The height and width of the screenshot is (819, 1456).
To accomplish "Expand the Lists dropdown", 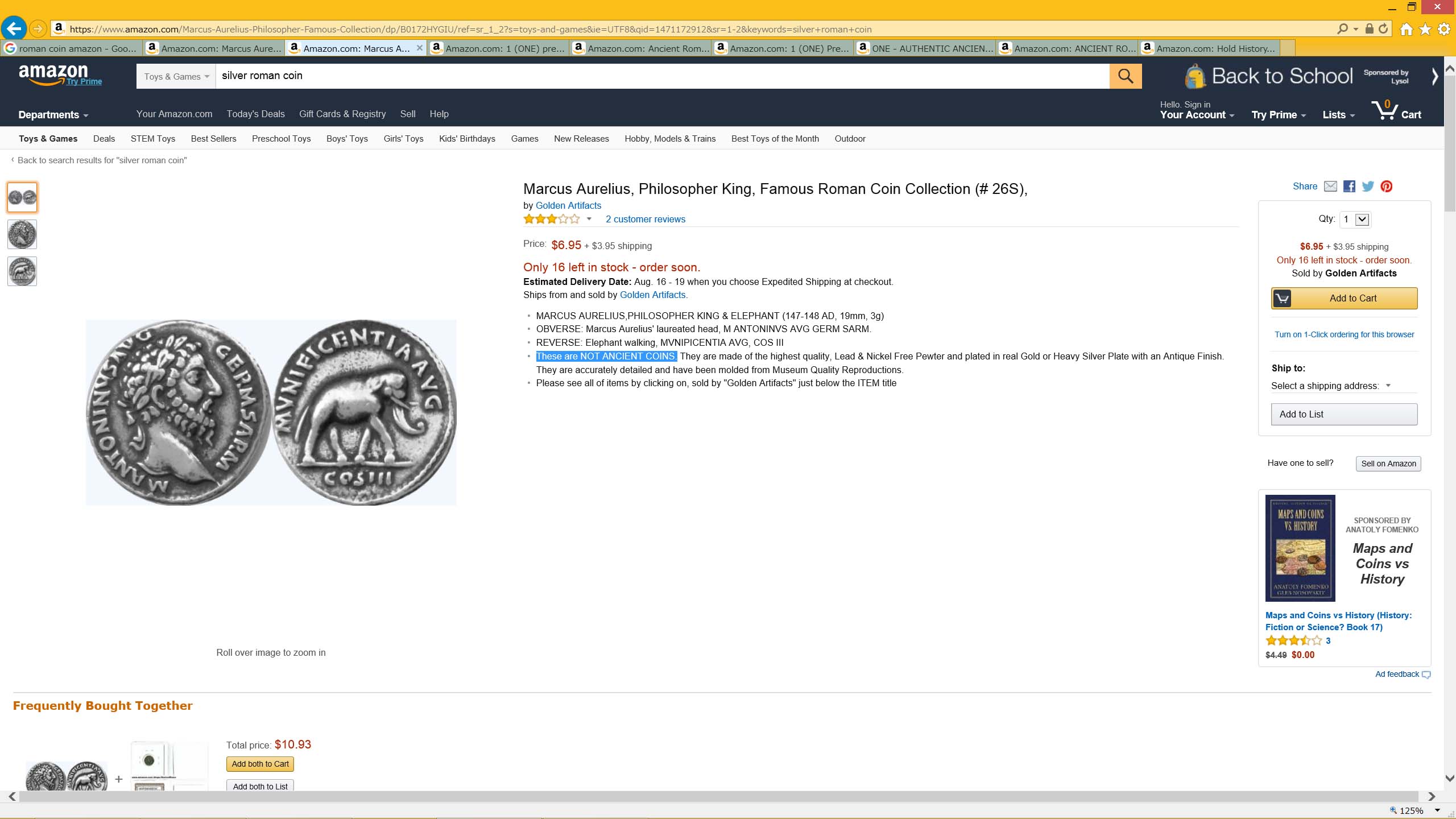I will pyautogui.click(x=1338, y=115).
